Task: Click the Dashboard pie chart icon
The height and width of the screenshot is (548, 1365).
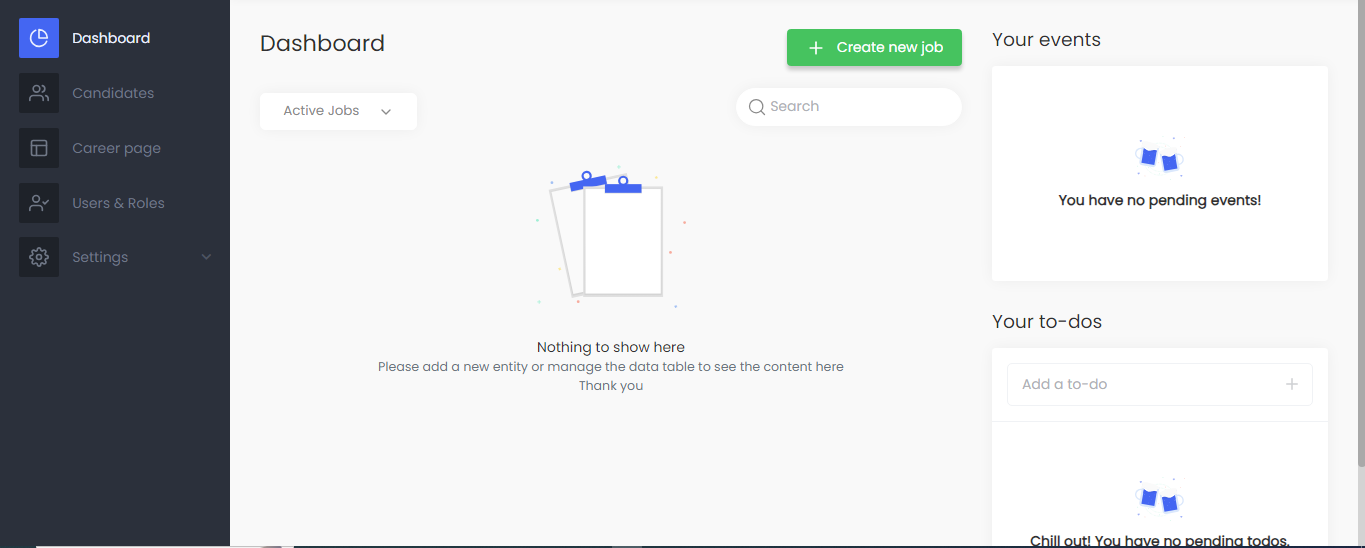Action: coord(39,38)
